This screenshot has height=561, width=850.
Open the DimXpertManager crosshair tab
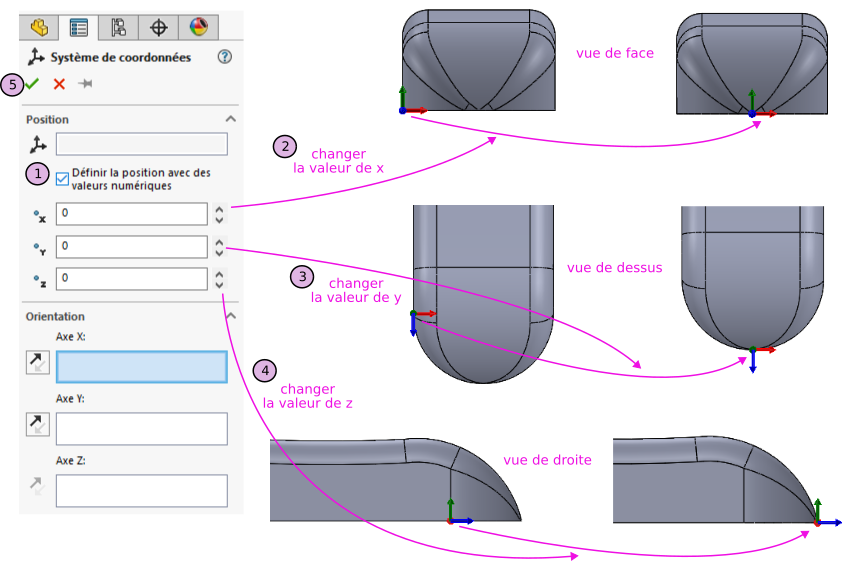pyautogui.click(x=158, y=27)
